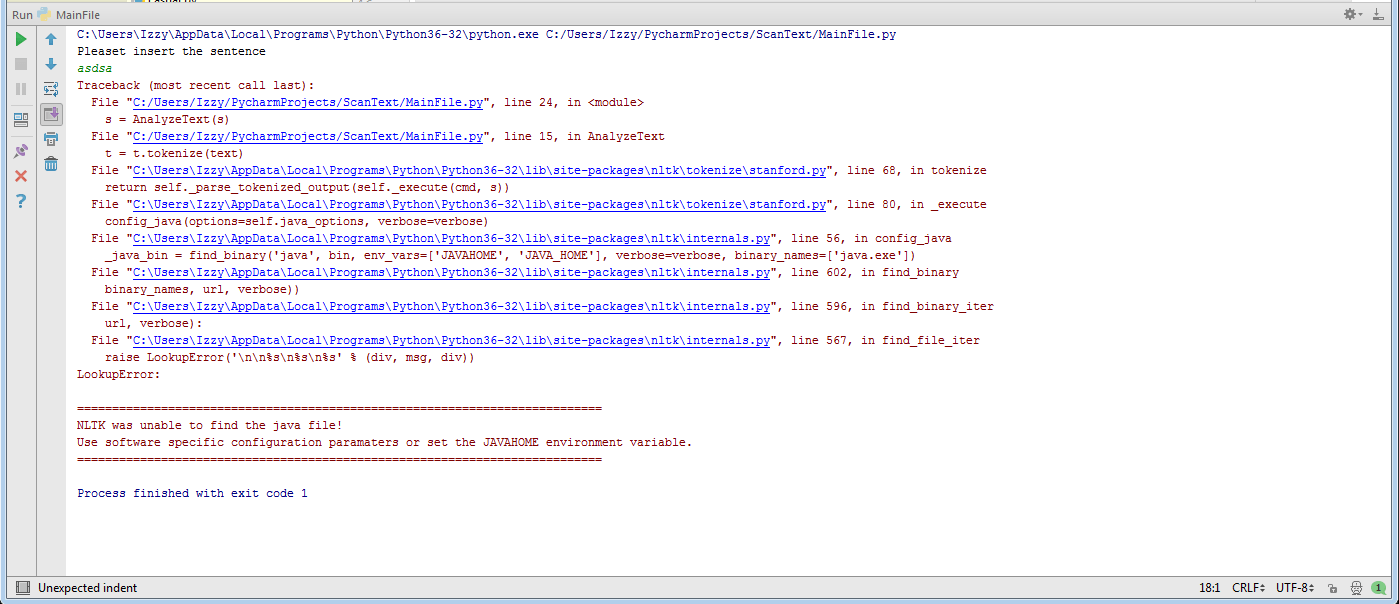This screenshot has width=1399, height=604.
Task: Click the caret position 18:1 indicator
Action: click(x=1210, y=588)
